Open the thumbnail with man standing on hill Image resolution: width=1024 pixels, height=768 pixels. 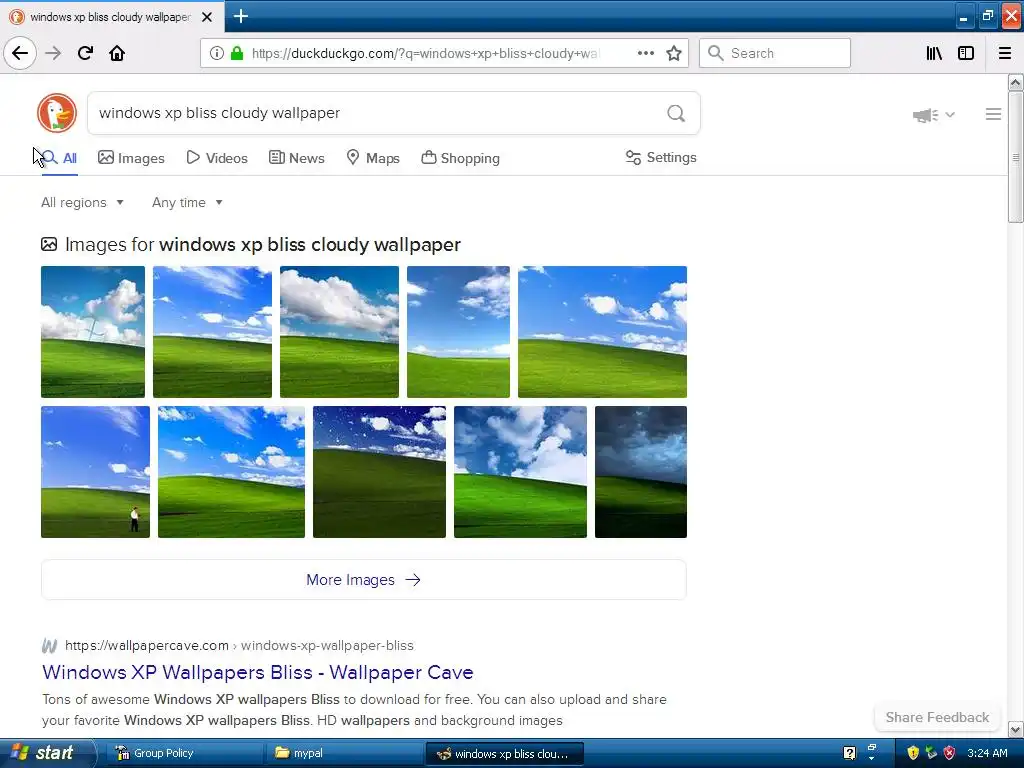[x=95, y=472]
